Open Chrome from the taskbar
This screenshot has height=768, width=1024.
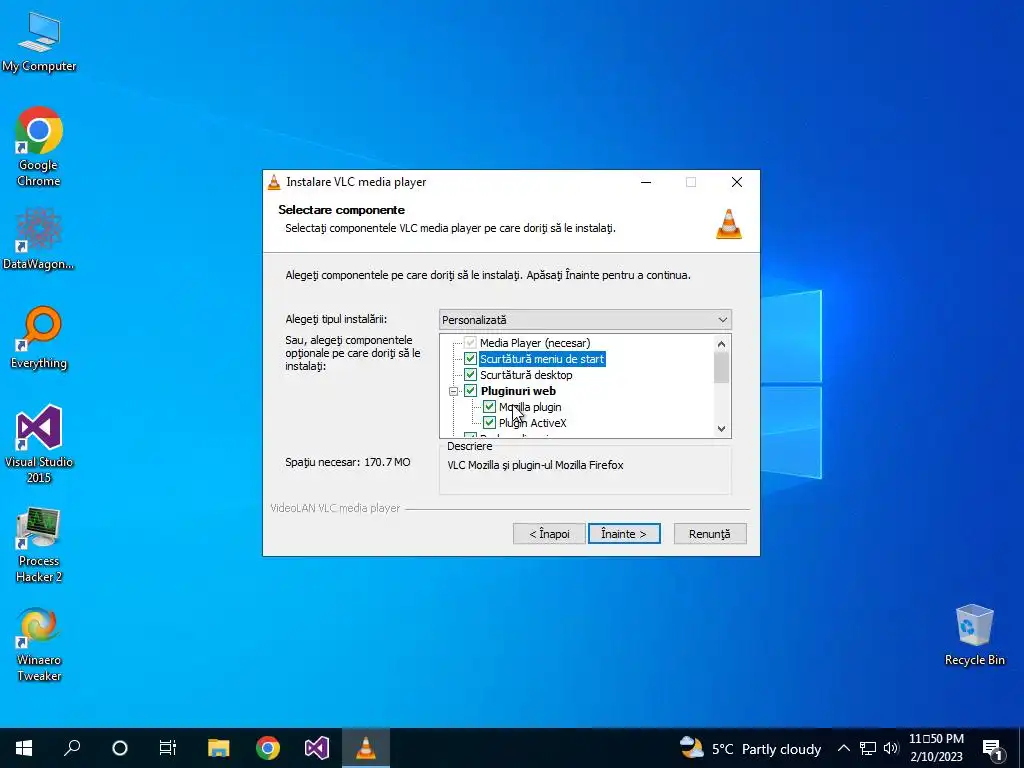coord(268,748)
